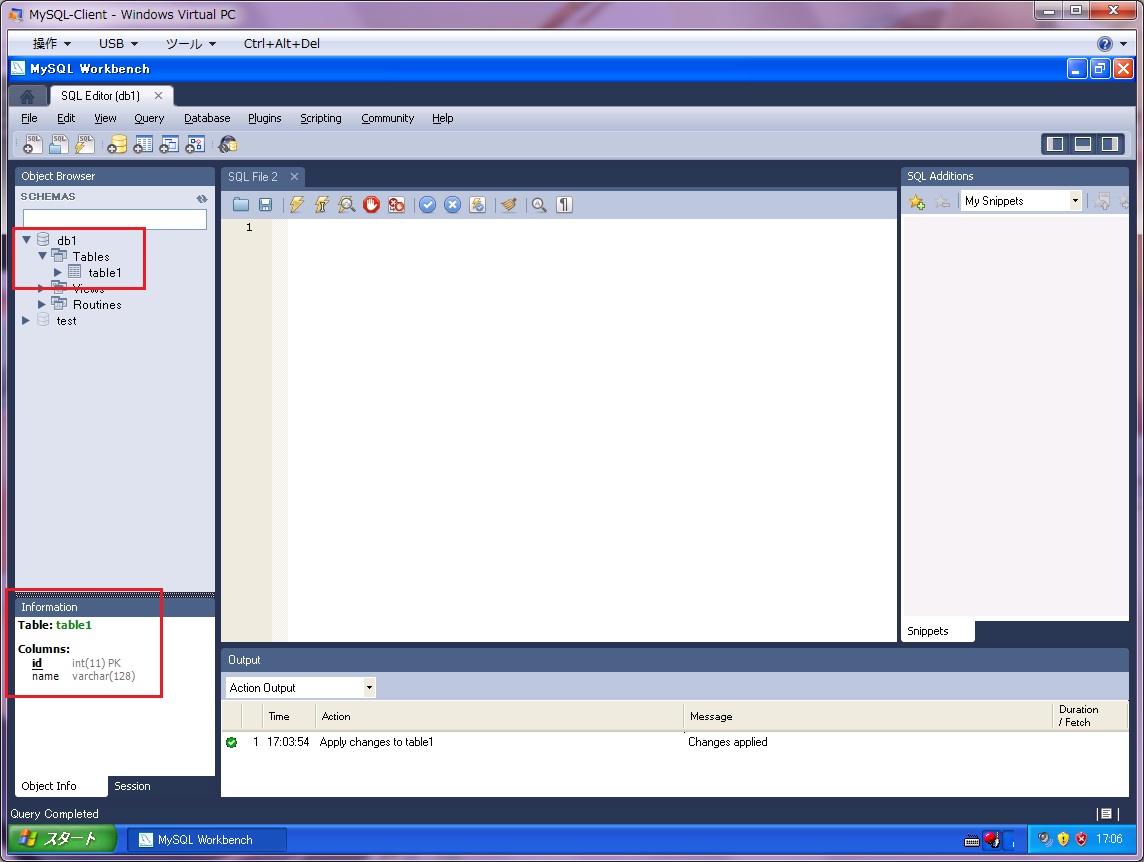Run Explain on the query icon

[346, 205]
